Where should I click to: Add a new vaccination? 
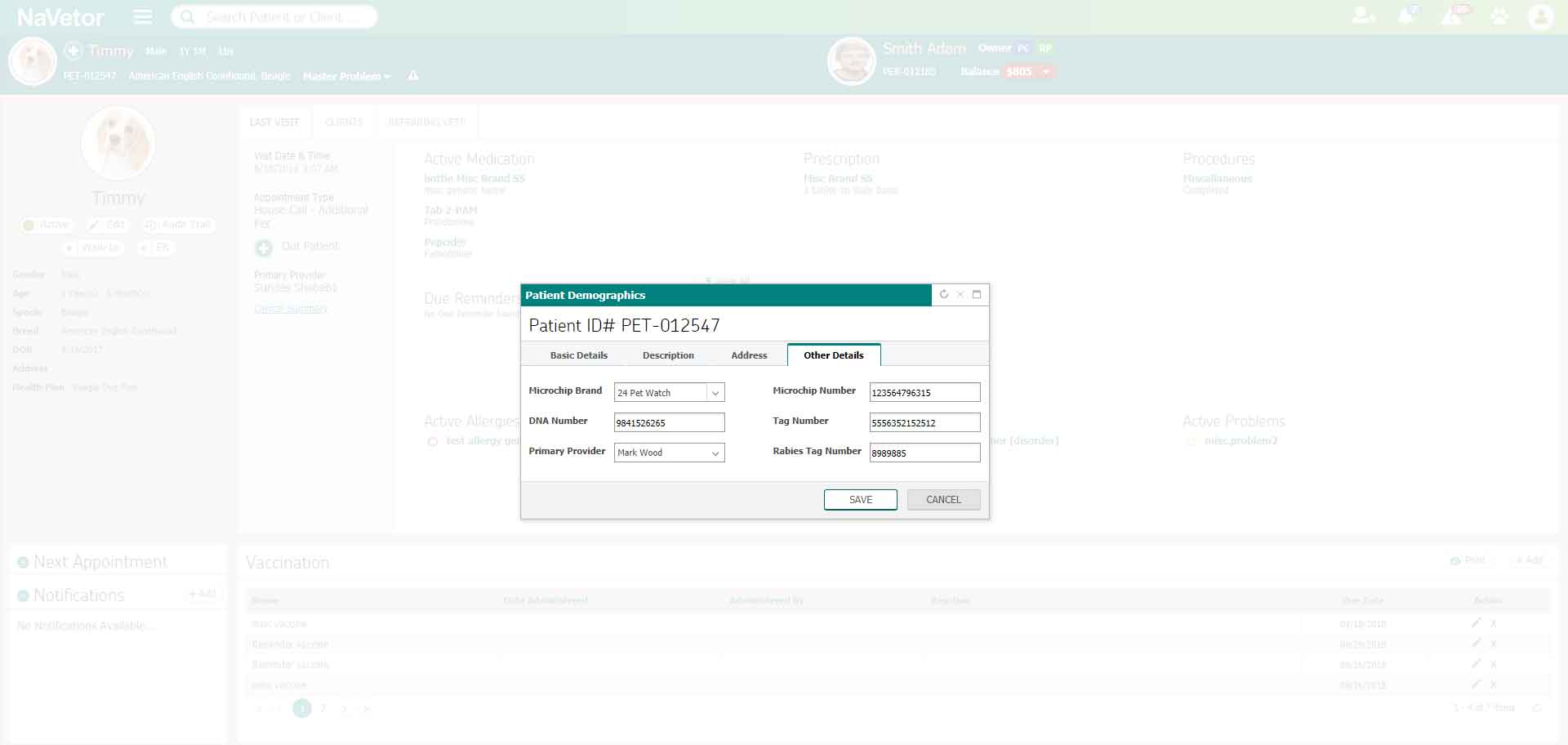(1529, 560)
